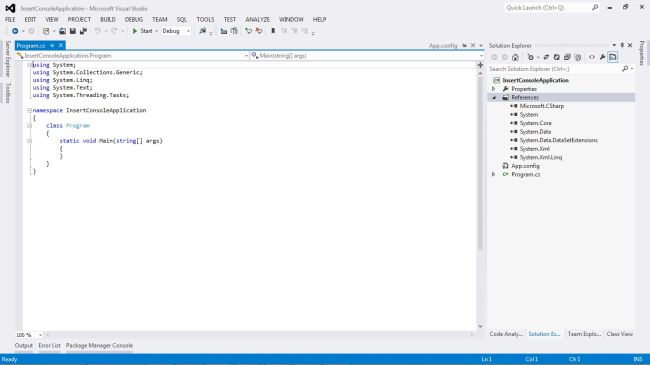Refresh the Solution Explorer
This screenshot has width=650, height=365.
coord(557,57)
